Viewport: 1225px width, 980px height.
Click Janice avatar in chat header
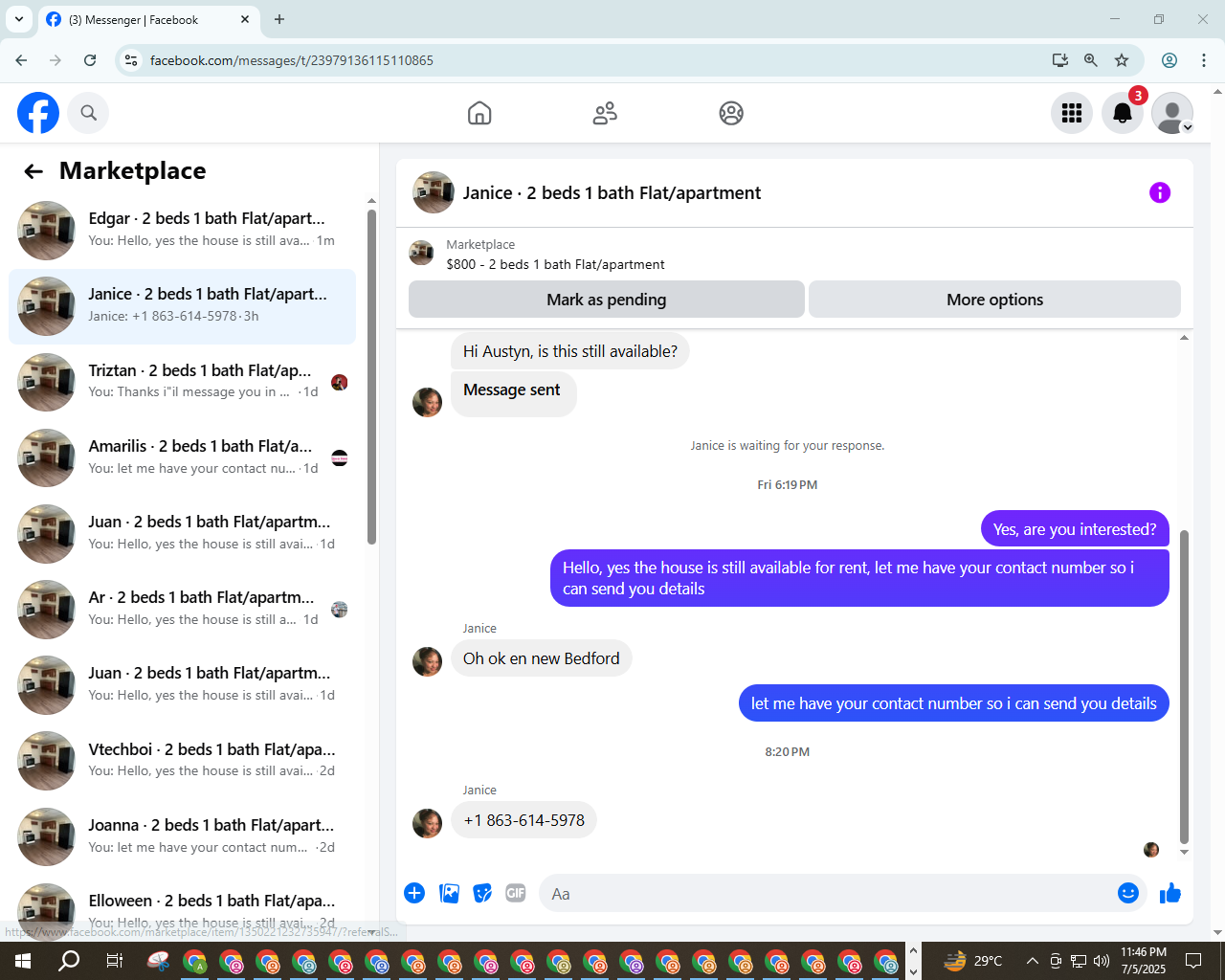(x=434, y=192)
